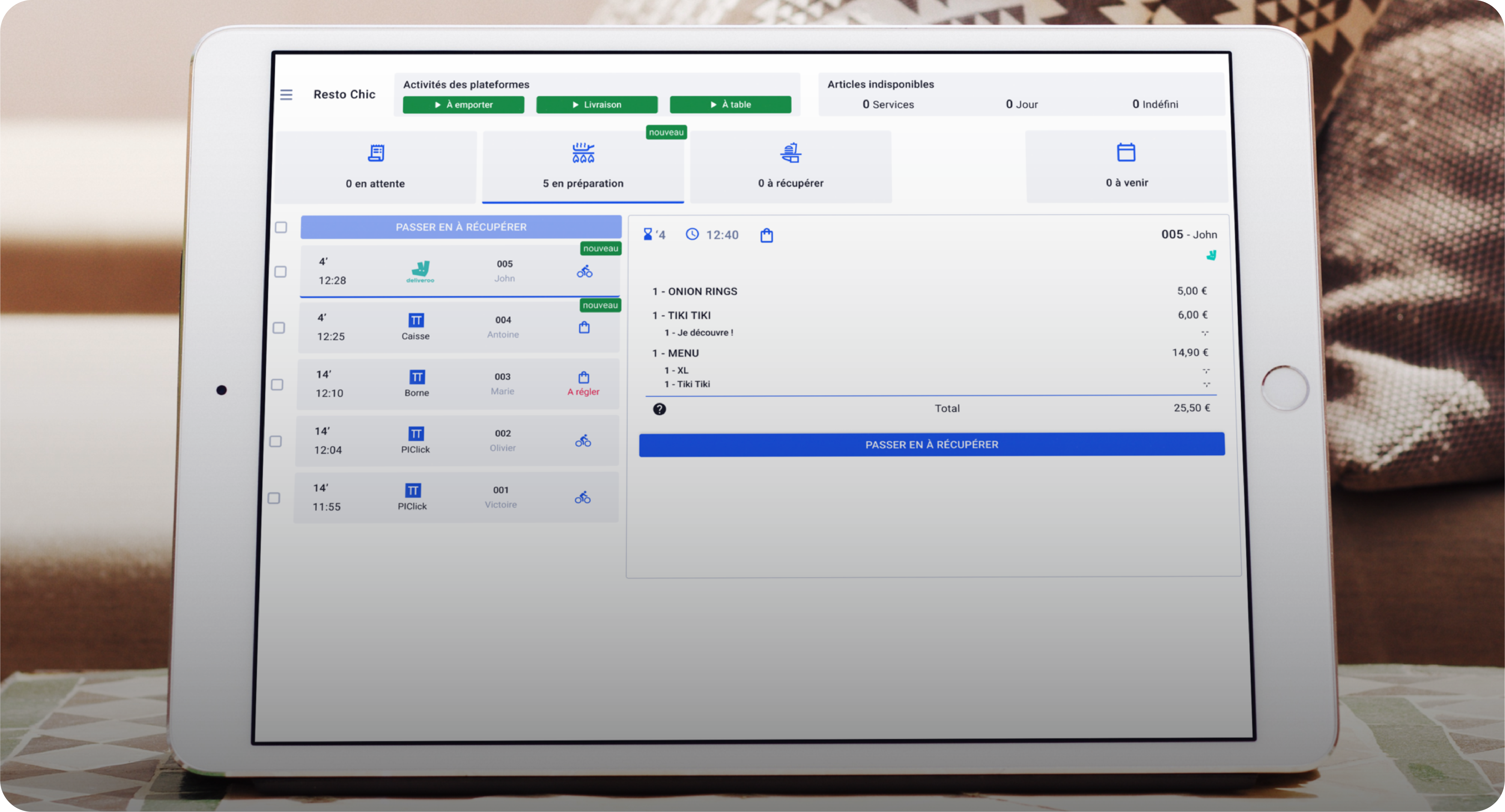The height and width of the screenshot is (812, 1505).
Task: Open 0 Jour unavailable articles
Action: tap(1022, 105)
